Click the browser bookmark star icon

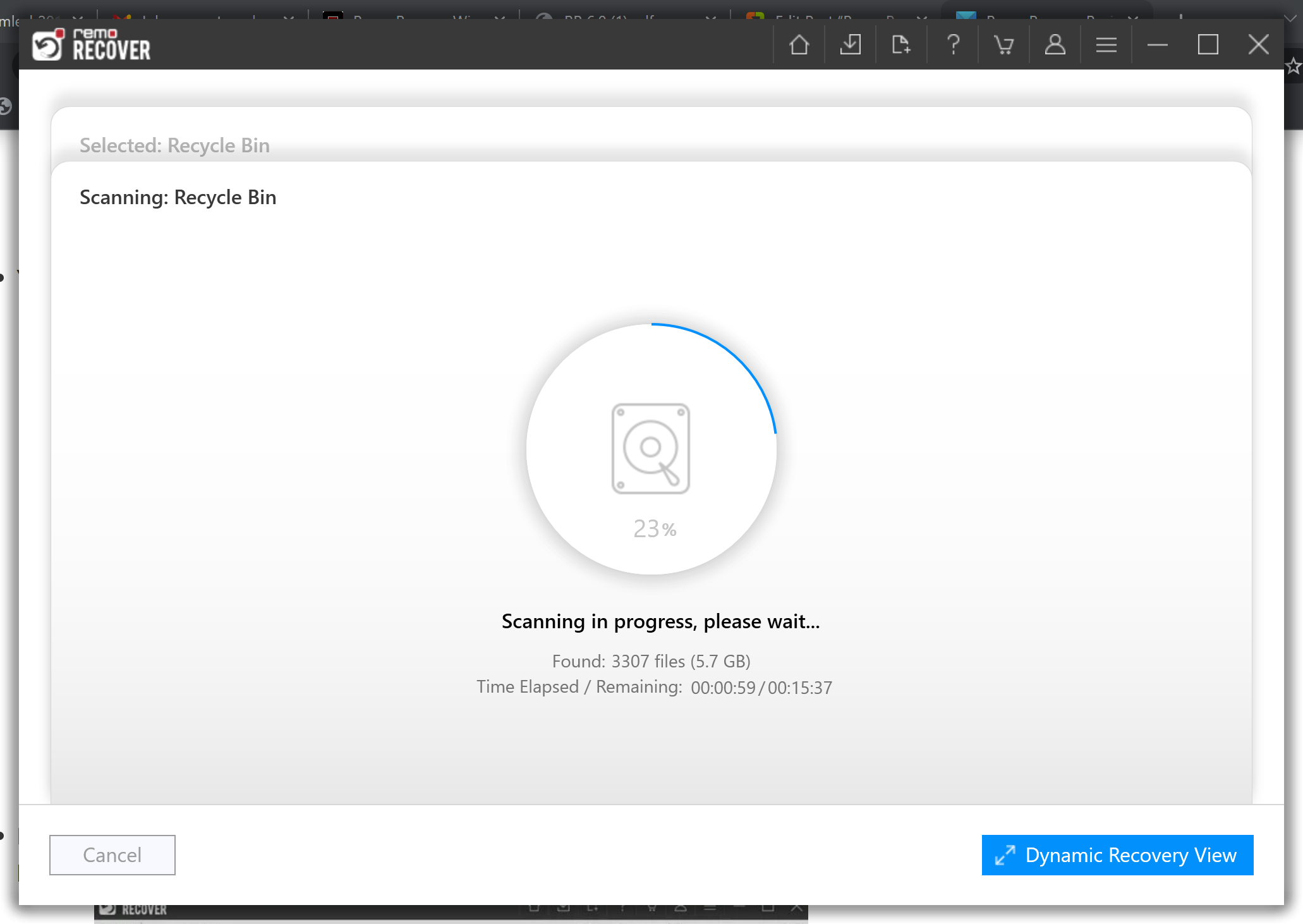[x=1294, y=66]
